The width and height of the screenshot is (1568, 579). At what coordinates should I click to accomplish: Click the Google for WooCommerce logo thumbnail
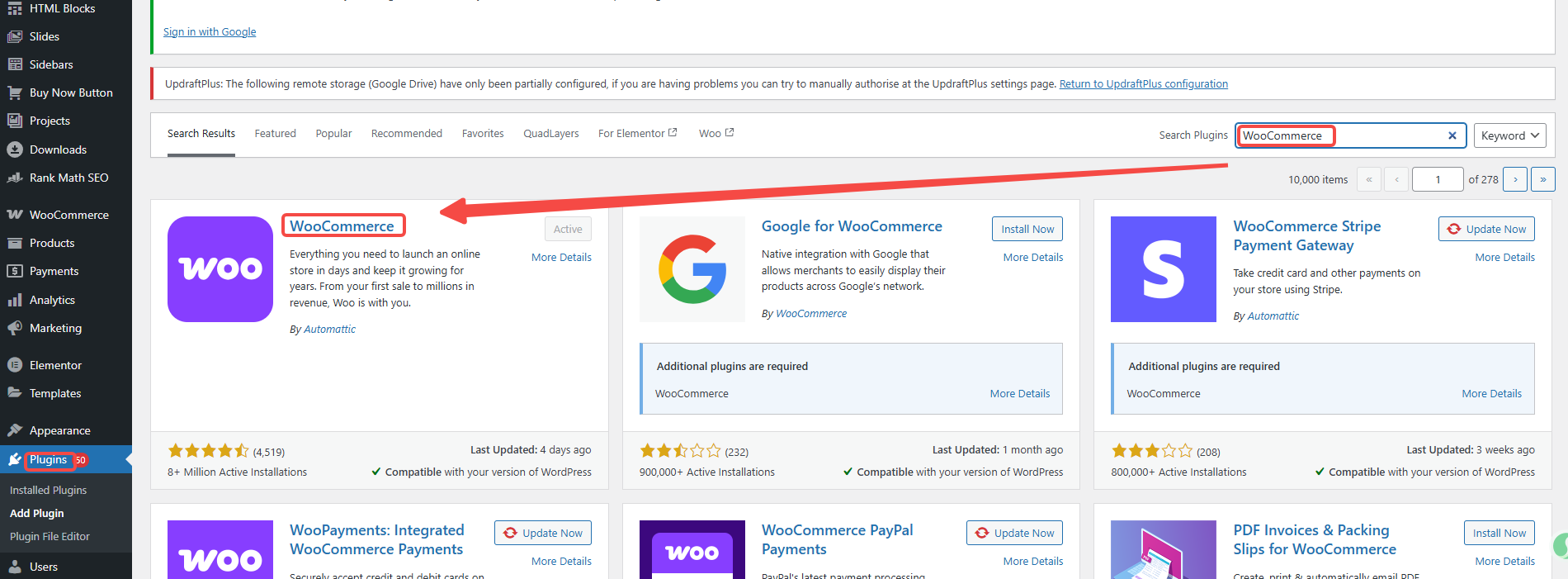(x=692, y=269)
